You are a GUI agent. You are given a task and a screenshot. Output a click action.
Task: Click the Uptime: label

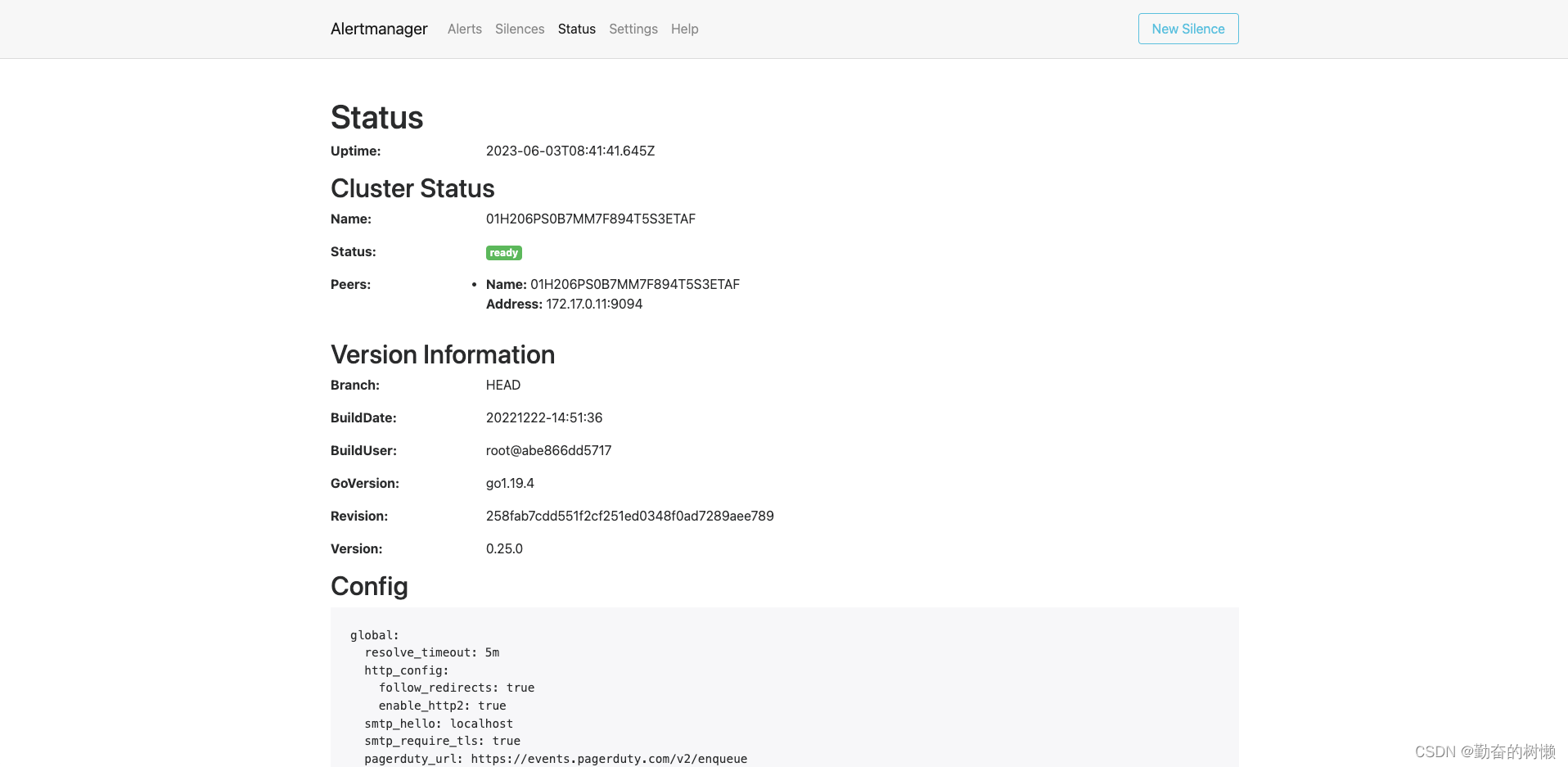tap(356, 151)
